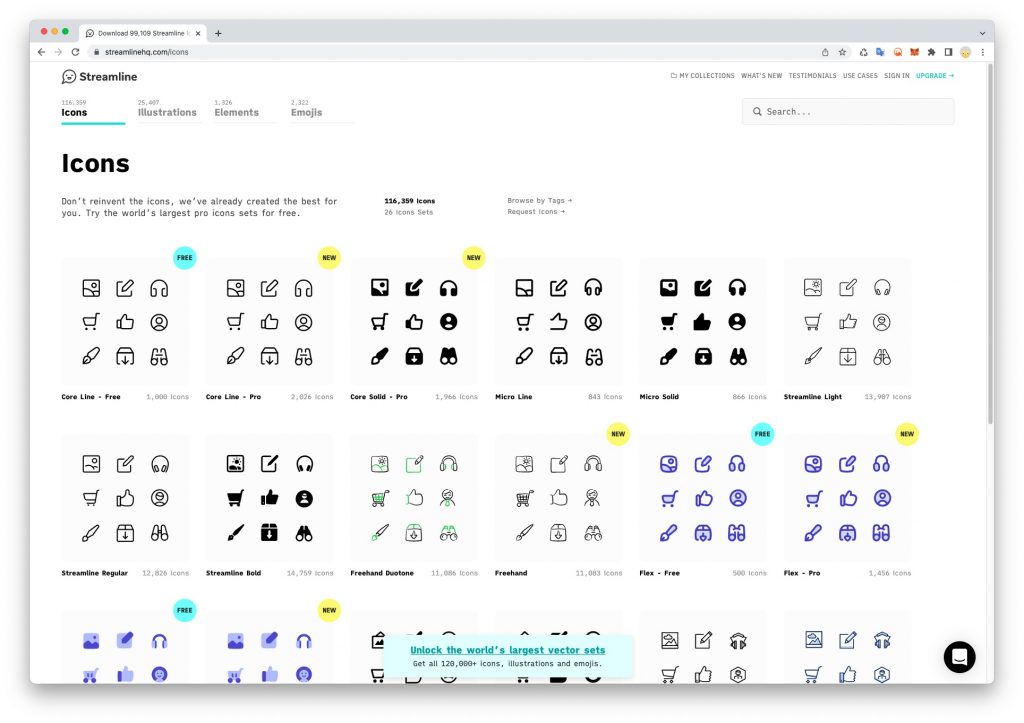Viewport: 1024px width, 723px height.
Task: Open the Browse by Tags link
Action: coord(539,201)
